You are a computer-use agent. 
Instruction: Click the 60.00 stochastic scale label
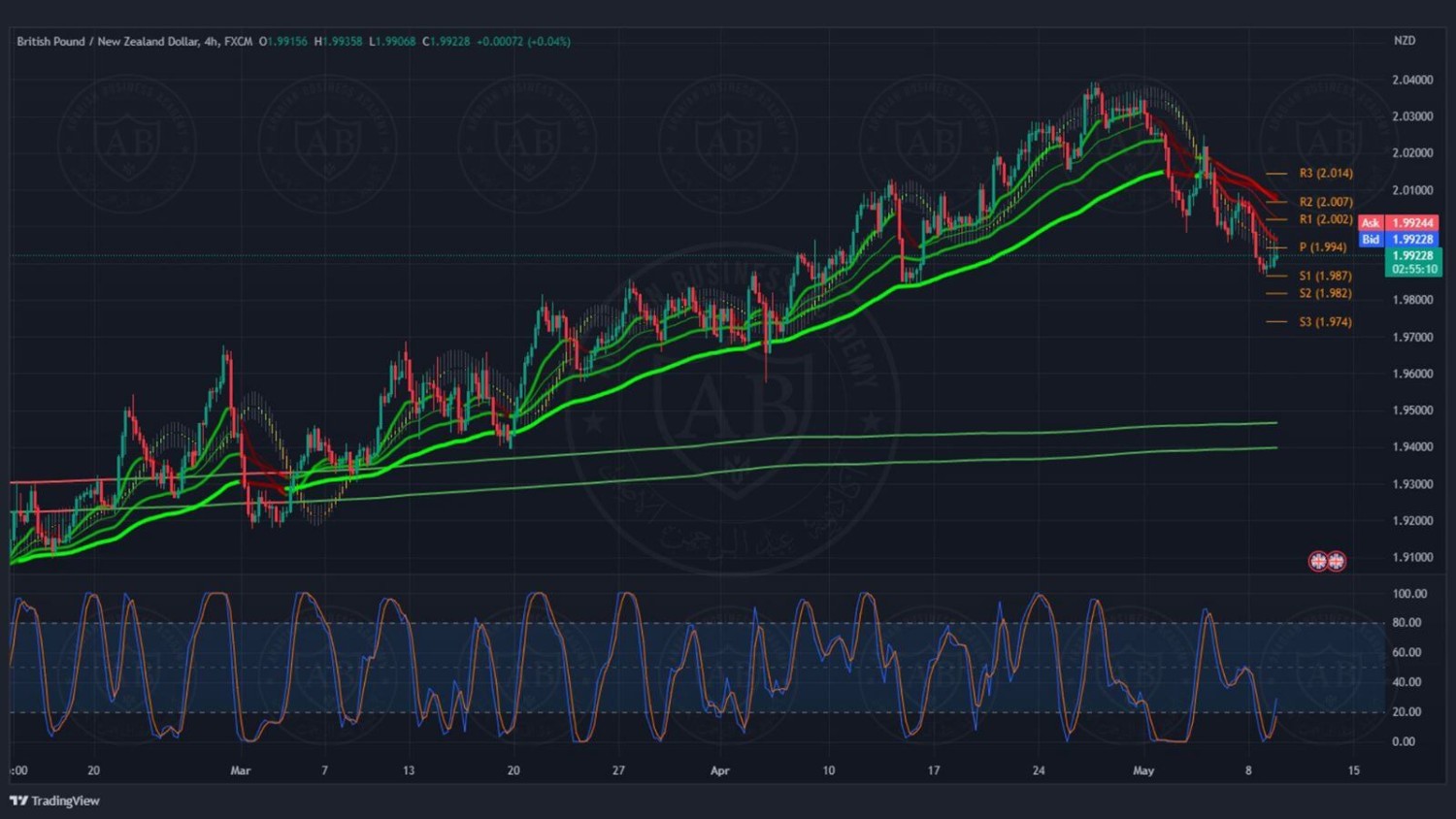coord(1406,653)
